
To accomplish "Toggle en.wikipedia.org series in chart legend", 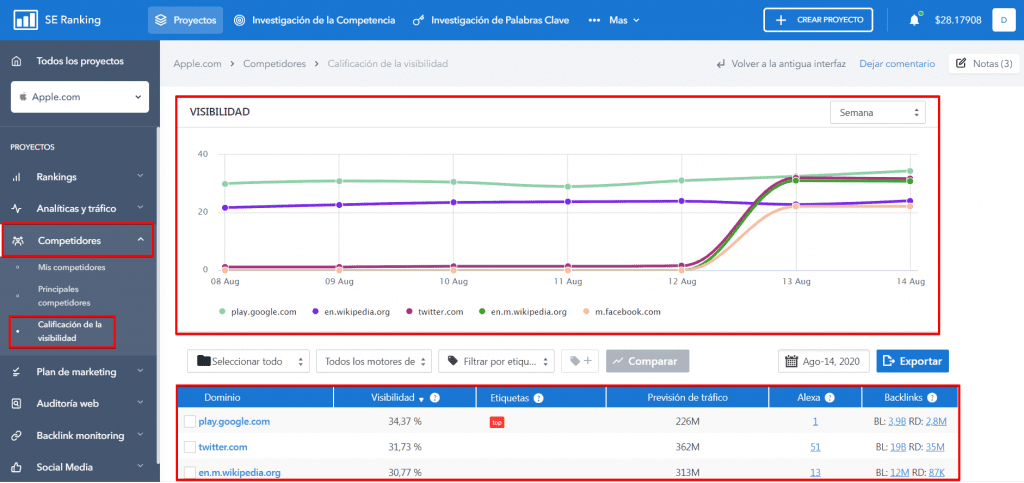I will tap(351, 312).
